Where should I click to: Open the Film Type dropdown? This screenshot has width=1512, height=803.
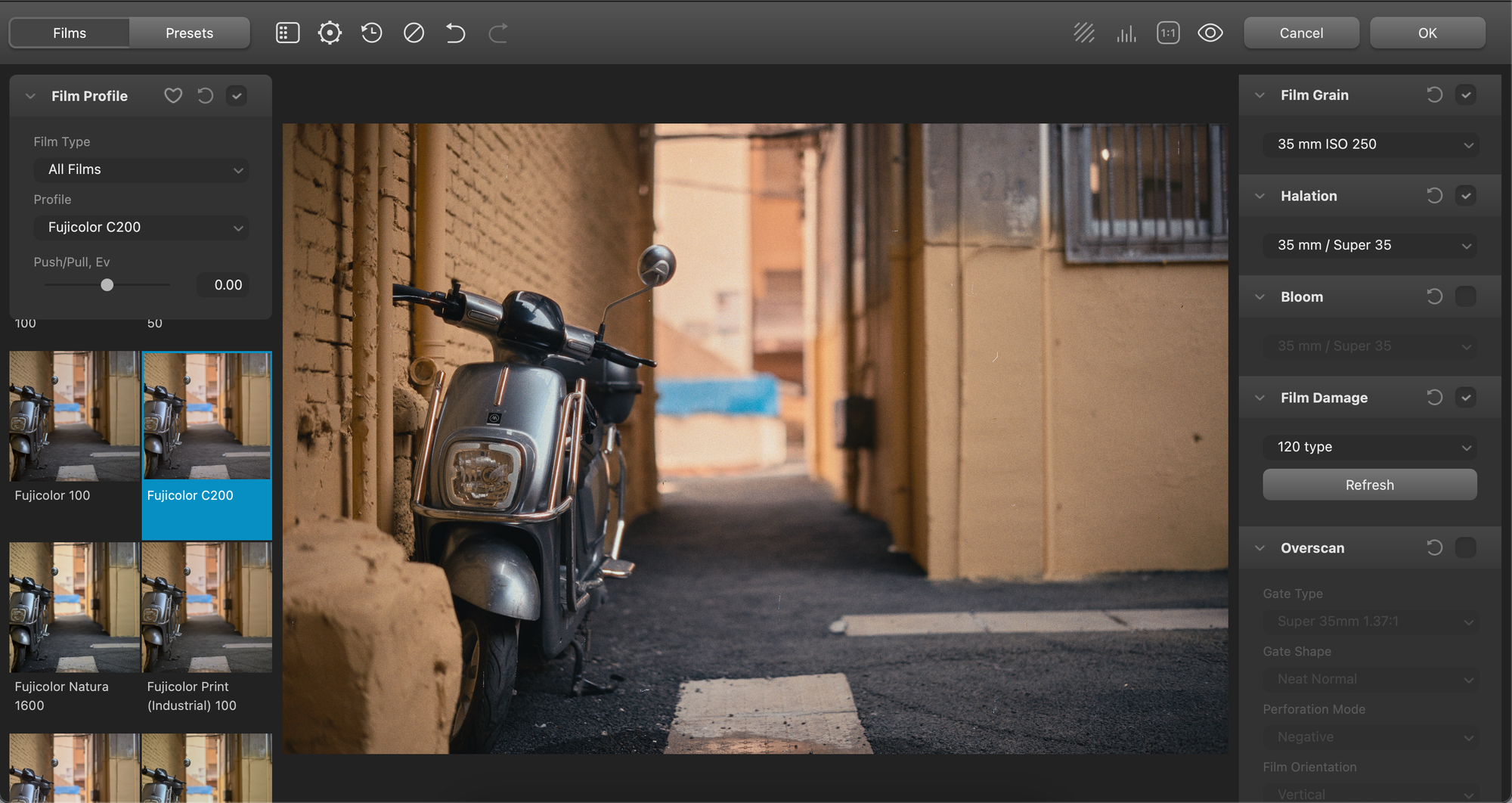click(141, 169)
